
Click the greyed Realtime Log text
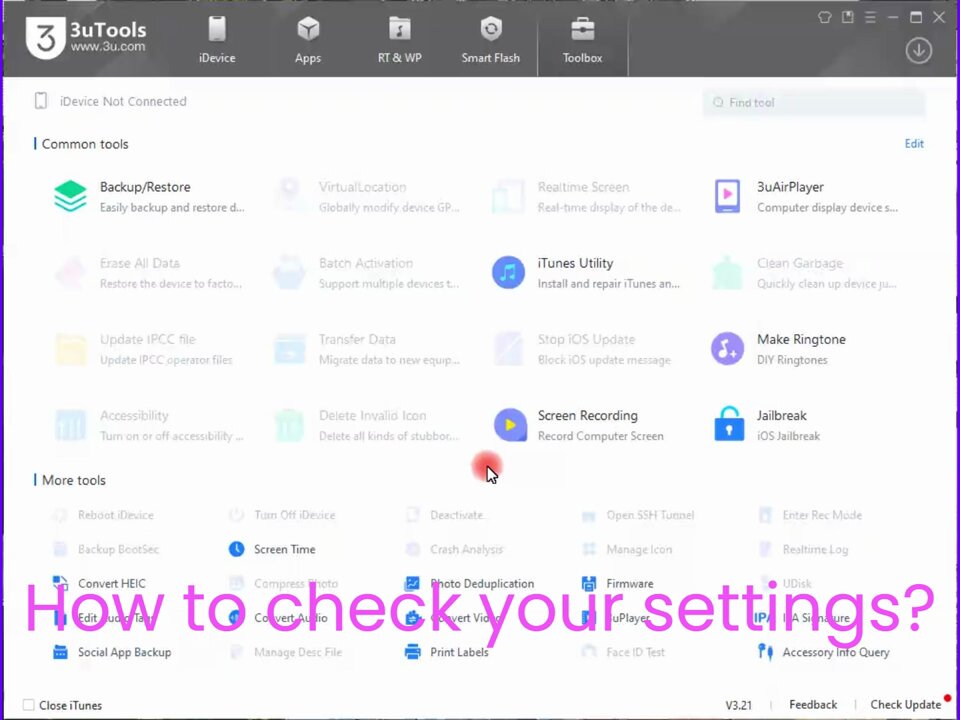pos(815,549)
